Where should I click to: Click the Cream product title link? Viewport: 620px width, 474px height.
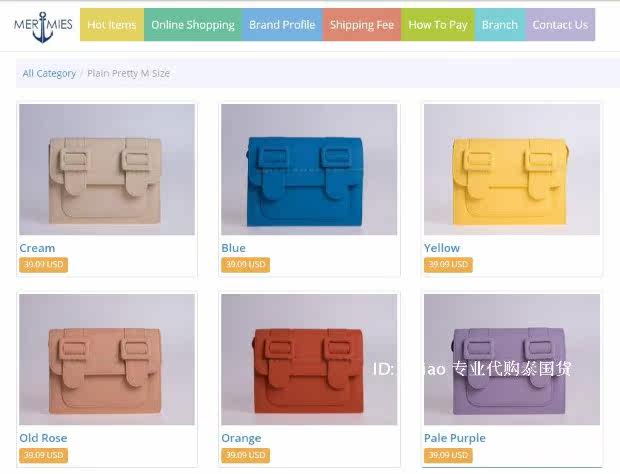pyautogui.click(x=37, y=248)
